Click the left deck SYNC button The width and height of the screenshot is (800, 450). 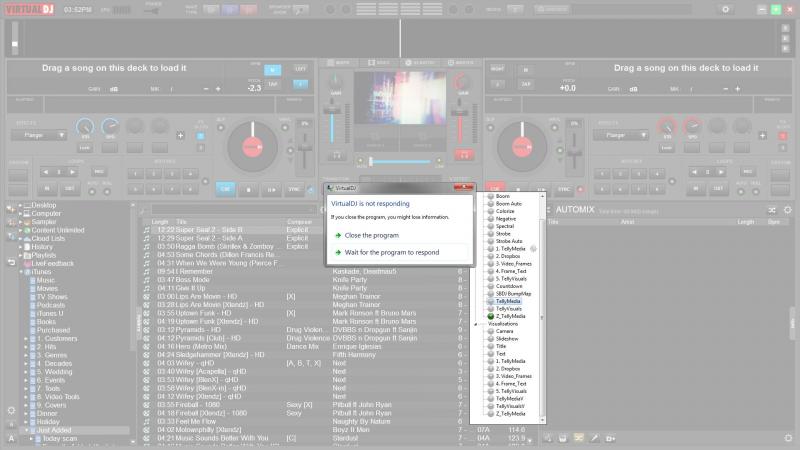[x=294, y=189]
